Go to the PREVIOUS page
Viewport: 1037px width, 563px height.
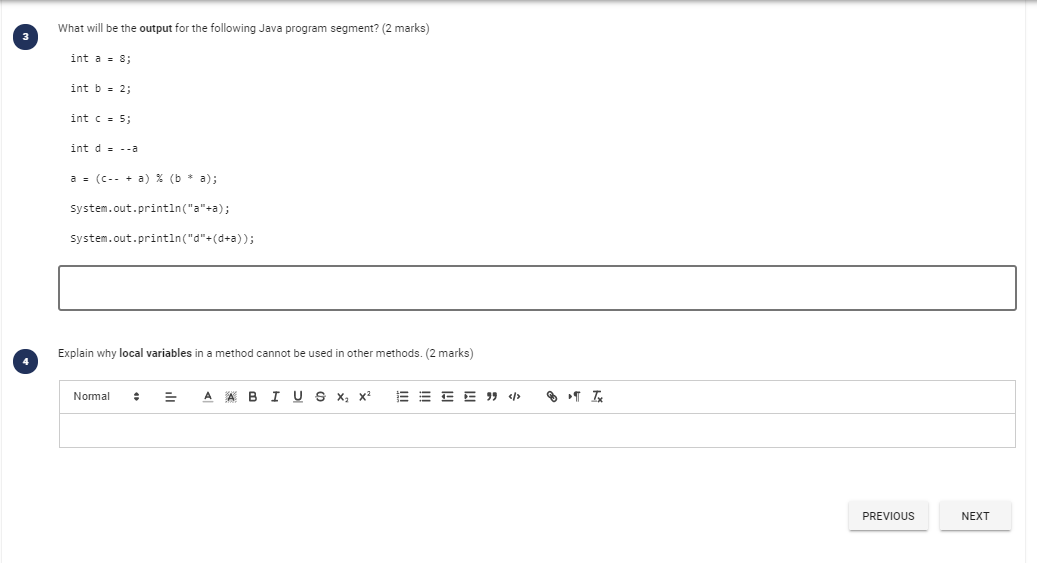tap(888, 516)
